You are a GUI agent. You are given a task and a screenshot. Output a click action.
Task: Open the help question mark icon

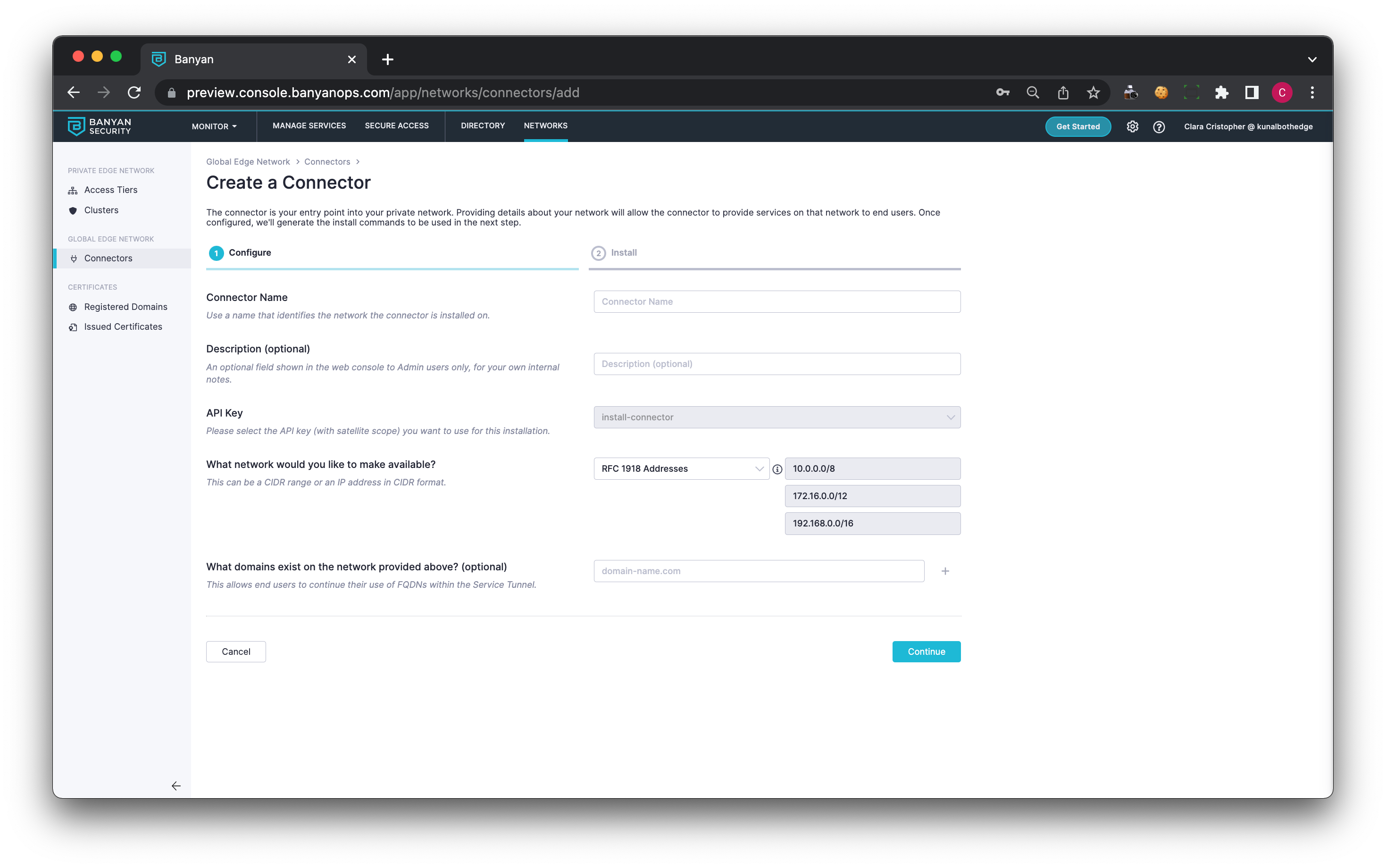tap(1159, 126)
